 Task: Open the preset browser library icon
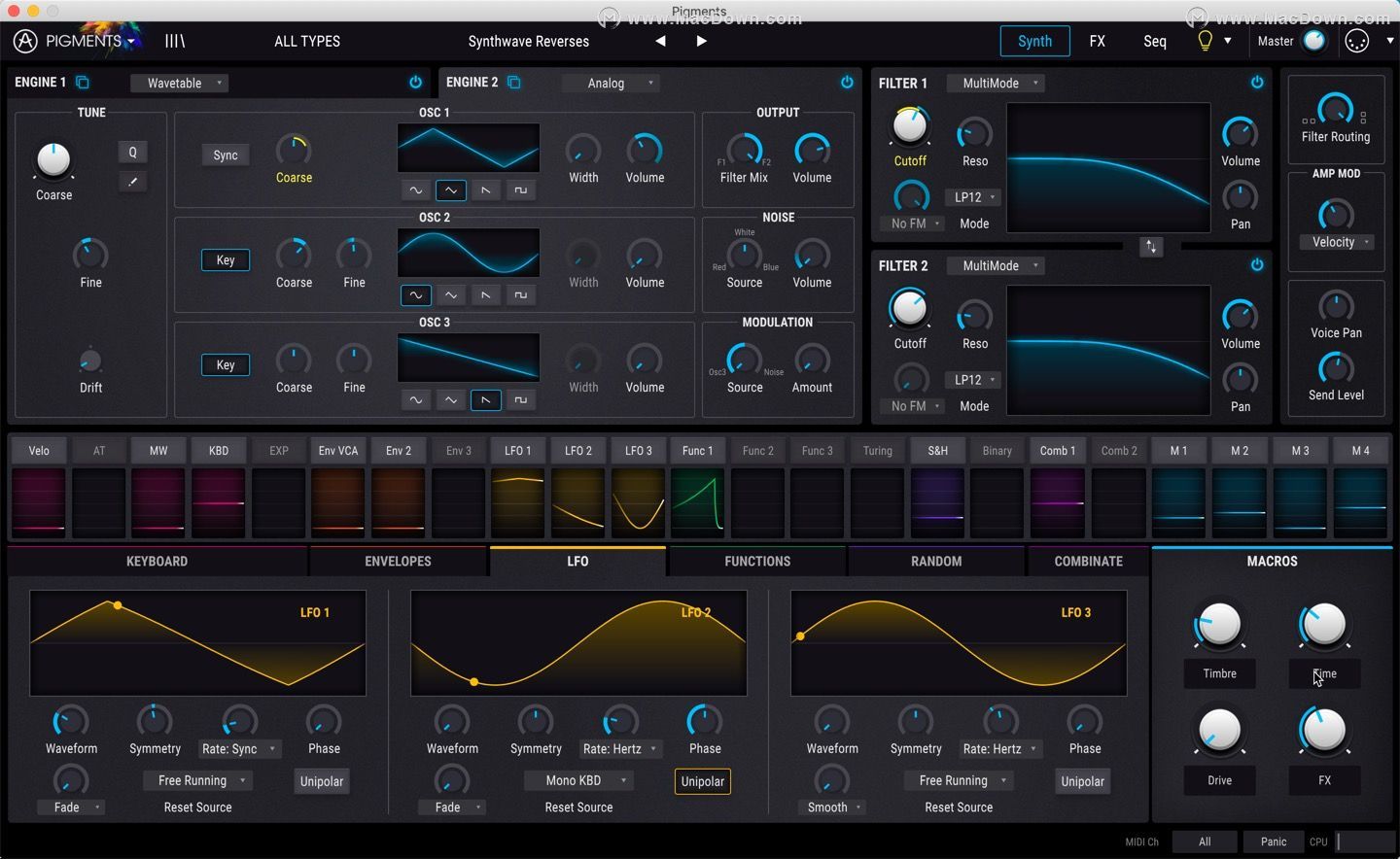coord(175,41)
